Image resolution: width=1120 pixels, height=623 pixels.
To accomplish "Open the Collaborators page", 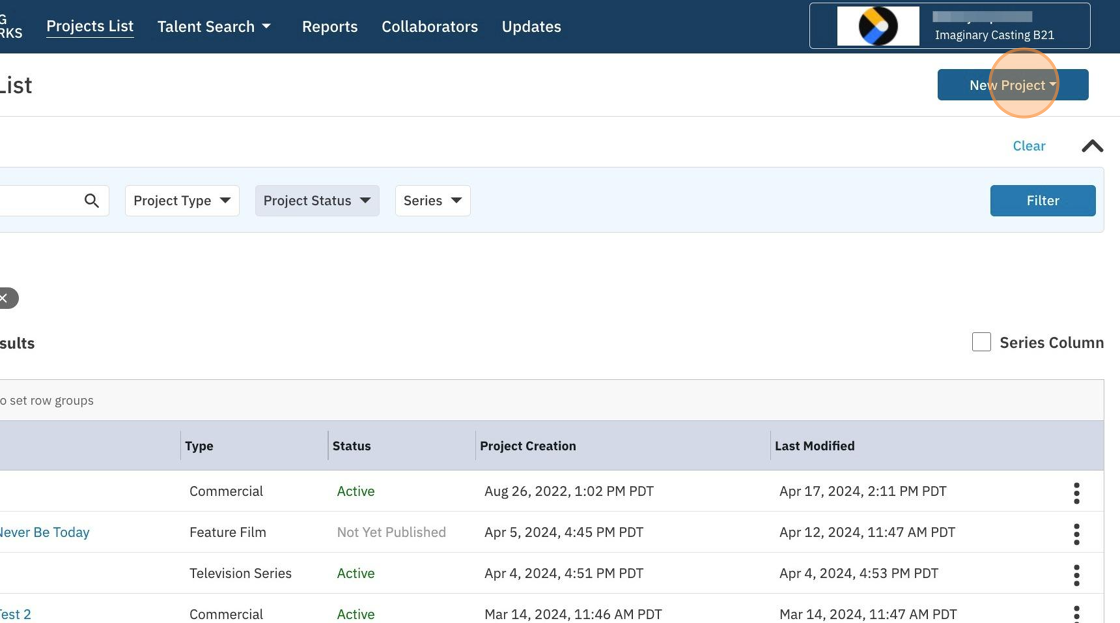I will pos(429,27).
